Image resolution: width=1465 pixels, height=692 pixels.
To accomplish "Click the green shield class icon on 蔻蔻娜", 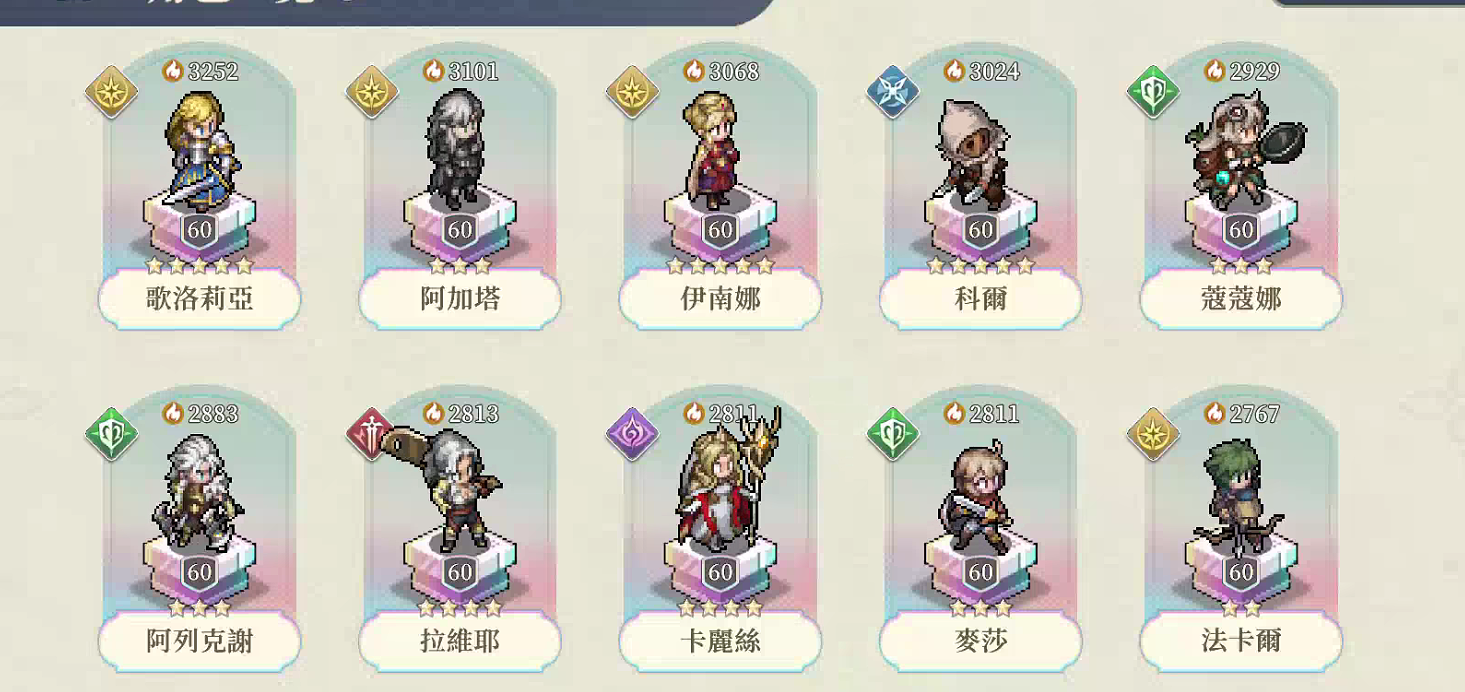I will tap(1153, 92).
